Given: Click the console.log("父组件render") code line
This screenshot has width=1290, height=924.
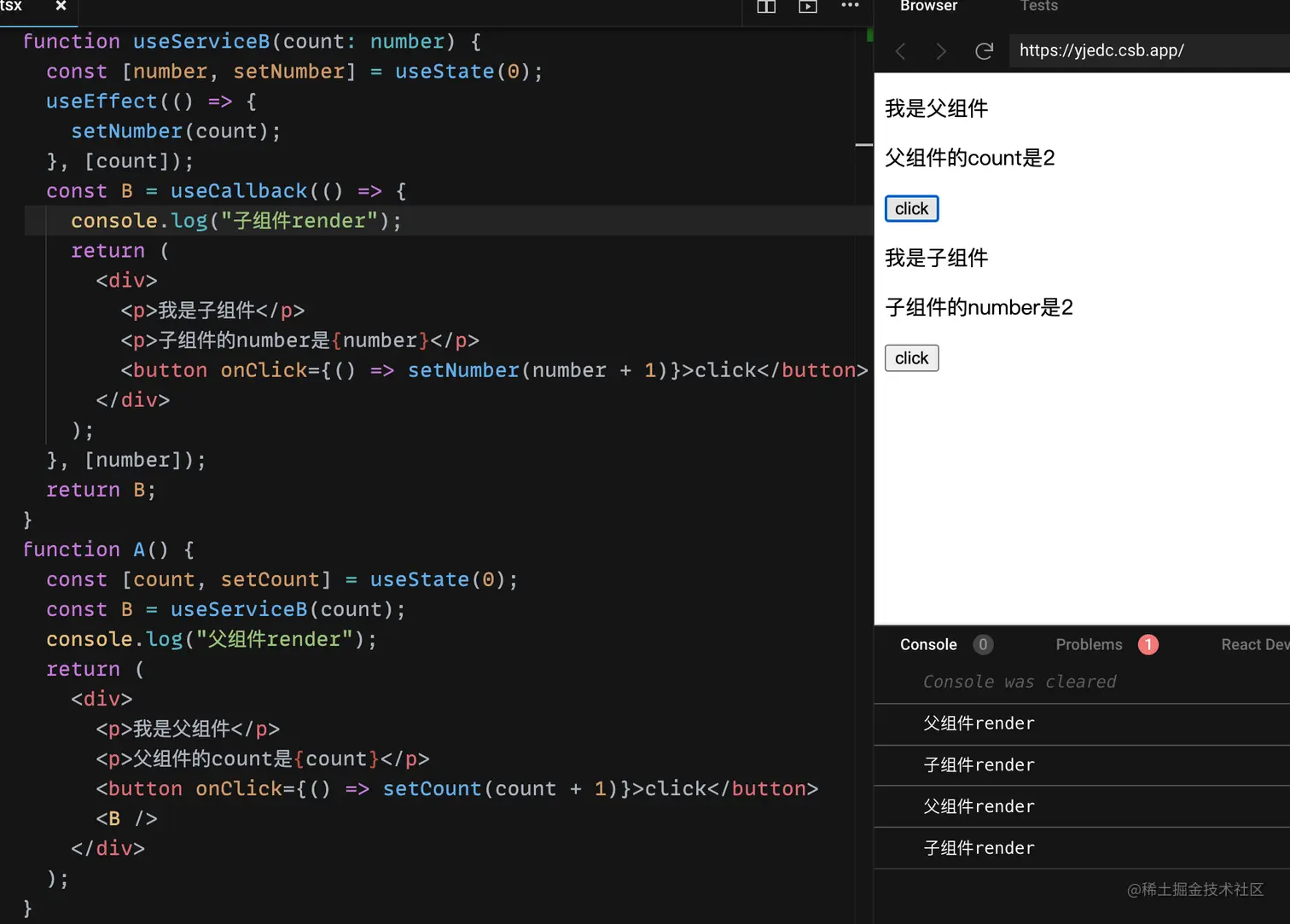Looking at the screenshot, I should click(212, 639).
